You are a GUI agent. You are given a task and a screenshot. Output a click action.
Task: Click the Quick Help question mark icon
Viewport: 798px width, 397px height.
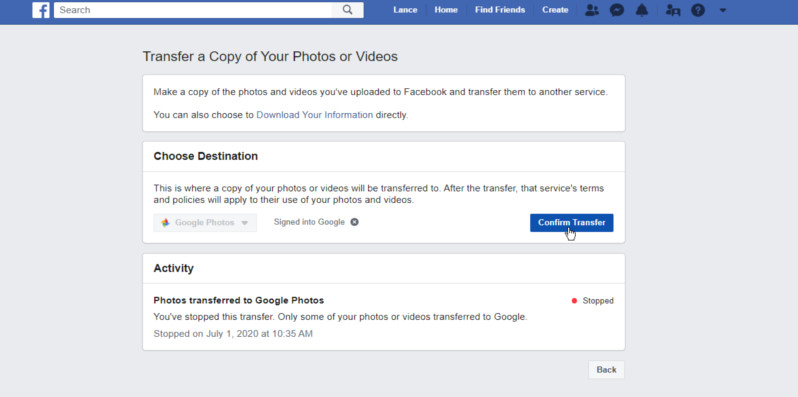[698, 10]
